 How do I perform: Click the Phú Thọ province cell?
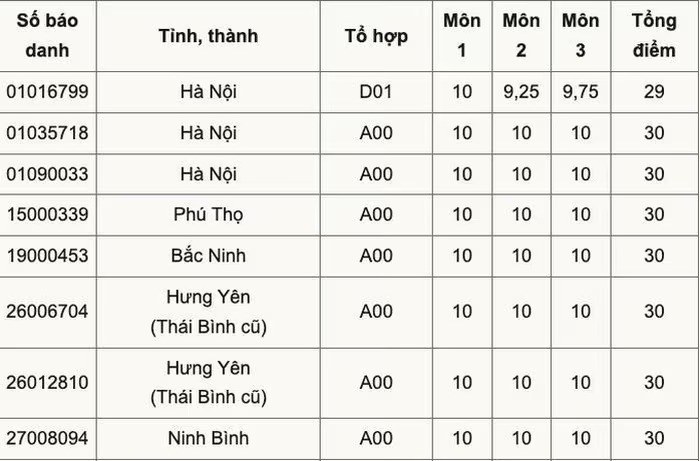click(208, 215)
